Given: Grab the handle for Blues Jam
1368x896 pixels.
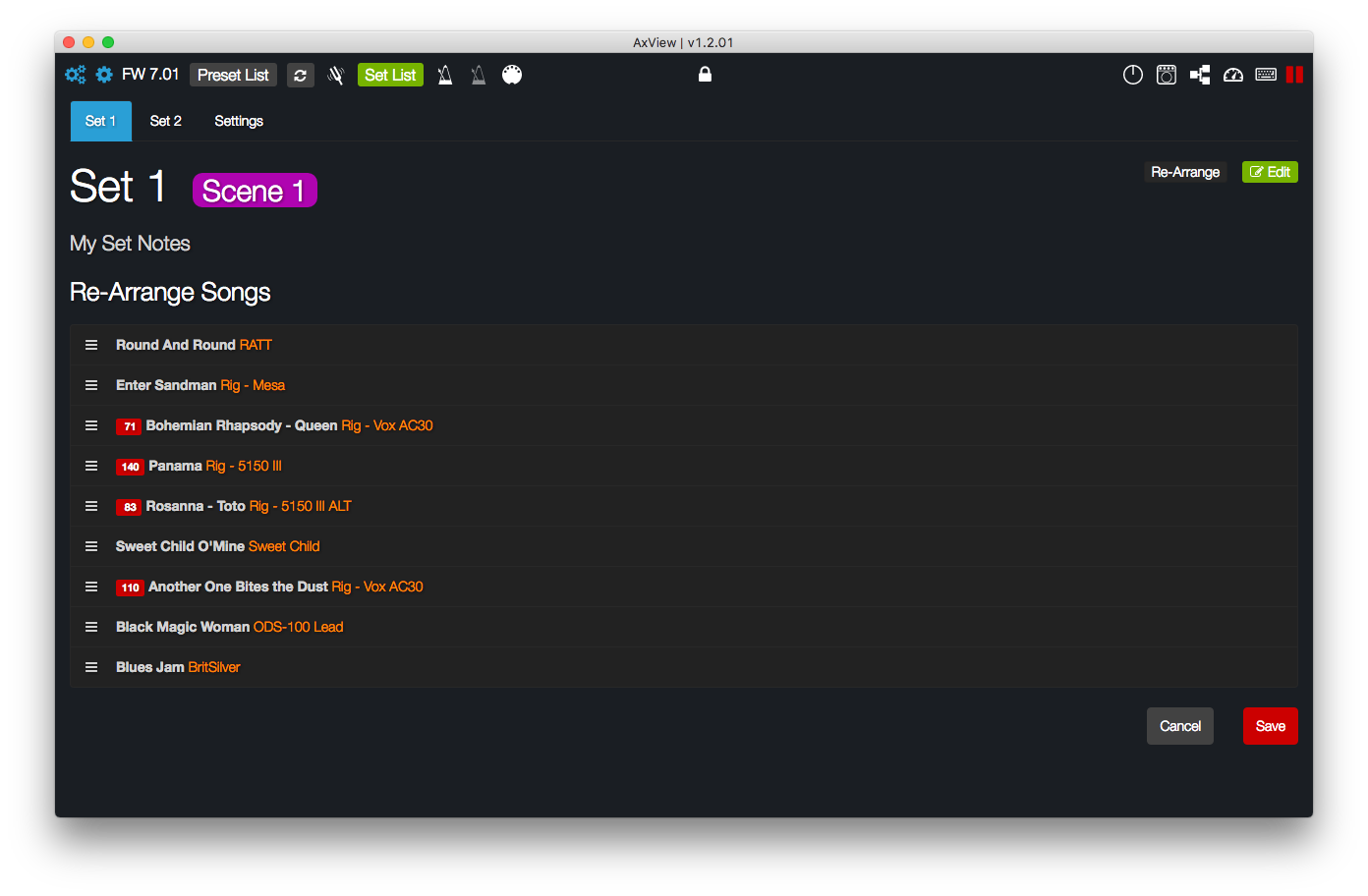Looking at the screenshot, I should [x=91, y=667].
